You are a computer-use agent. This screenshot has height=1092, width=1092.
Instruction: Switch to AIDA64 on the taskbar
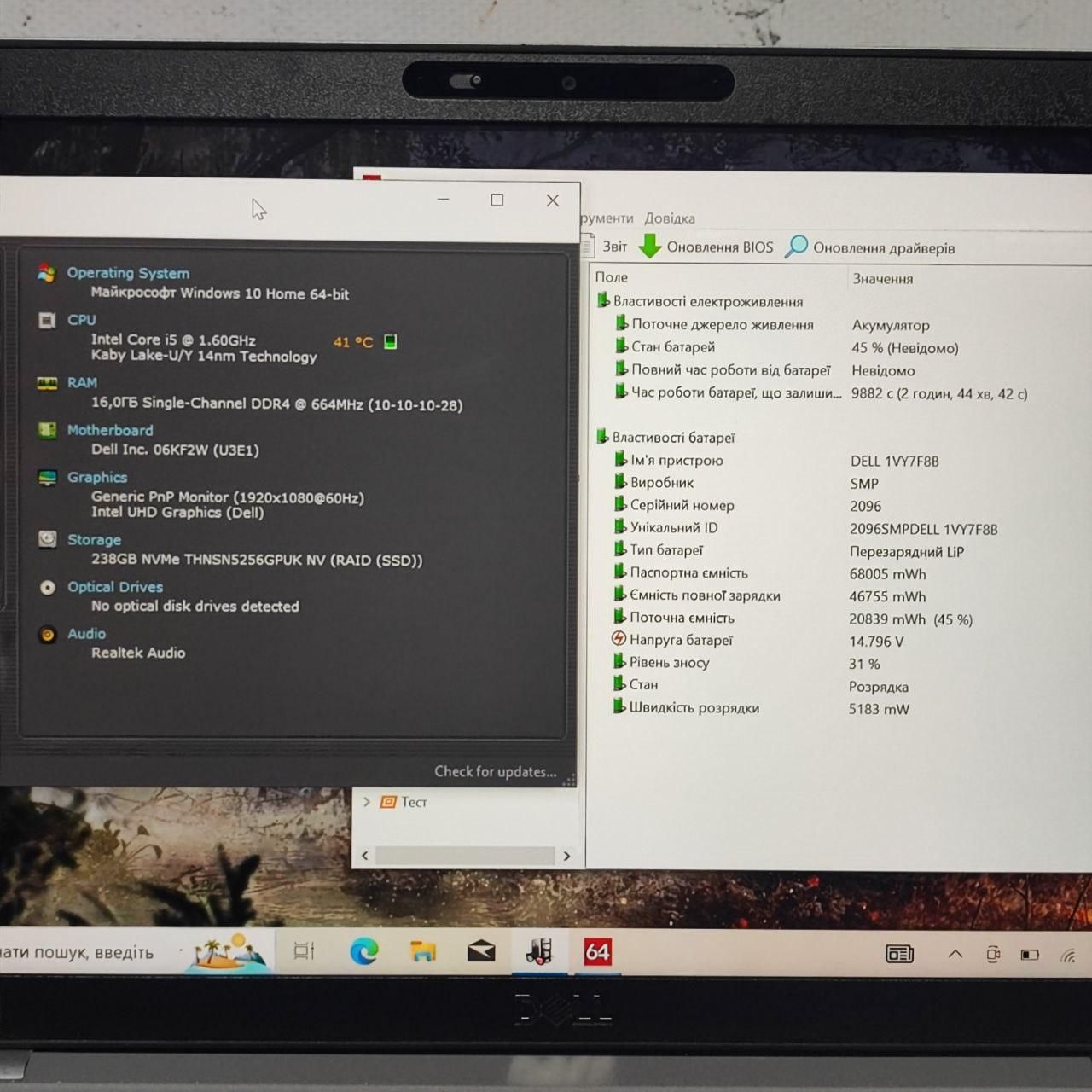[x=597, y=951]
